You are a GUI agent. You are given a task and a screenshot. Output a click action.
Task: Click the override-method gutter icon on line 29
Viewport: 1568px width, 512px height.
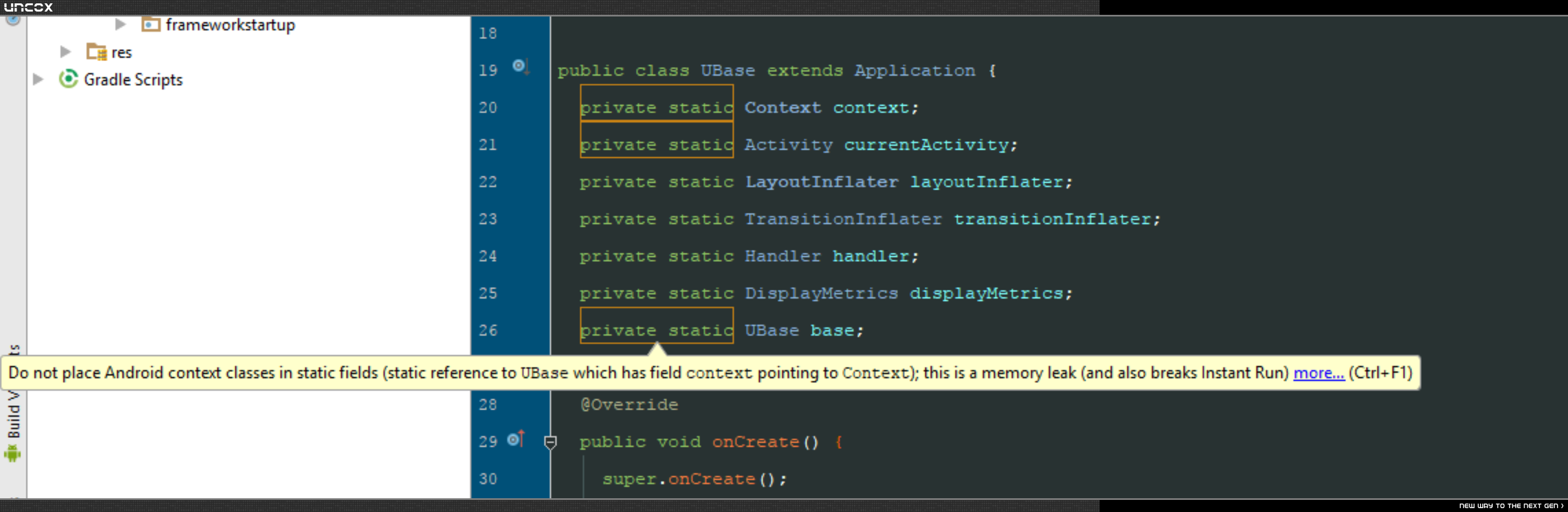[516, 438]
